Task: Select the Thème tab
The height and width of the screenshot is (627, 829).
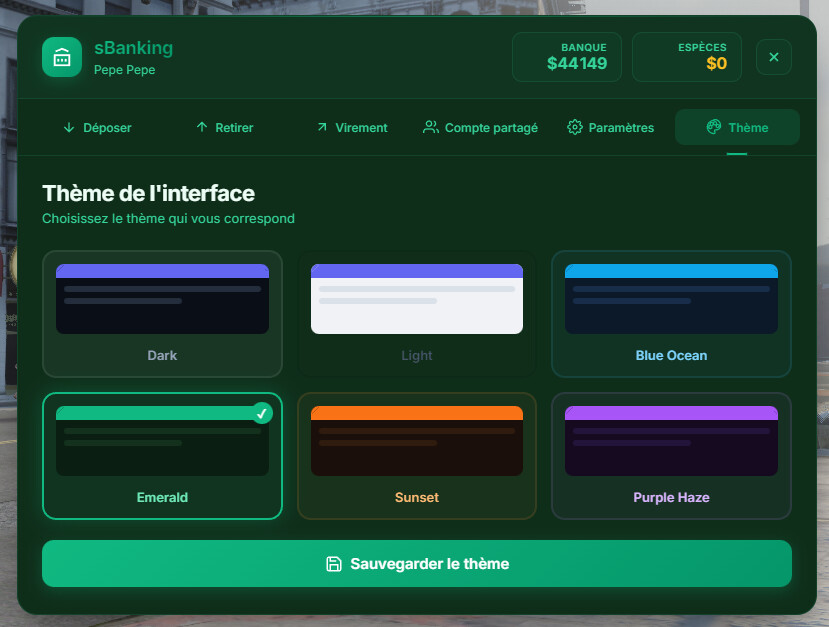Action: point(737,127)
